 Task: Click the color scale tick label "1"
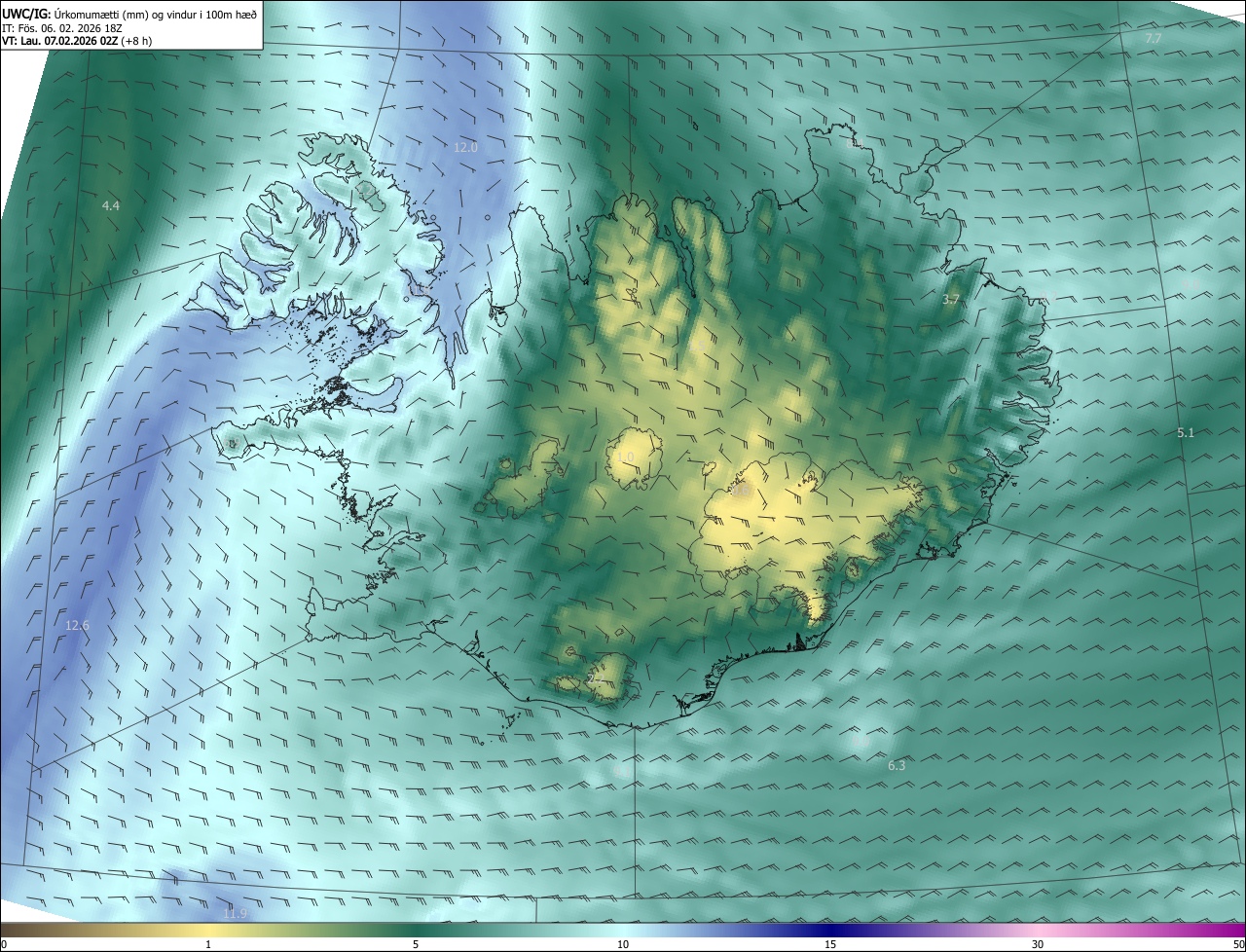[x=208, y=944]
